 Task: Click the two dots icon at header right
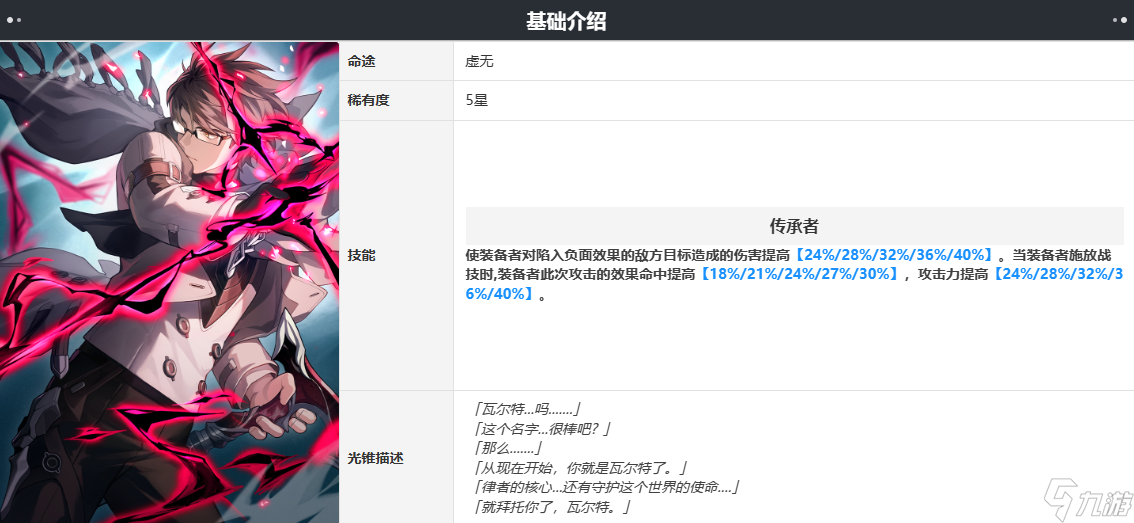[1120, 20]
